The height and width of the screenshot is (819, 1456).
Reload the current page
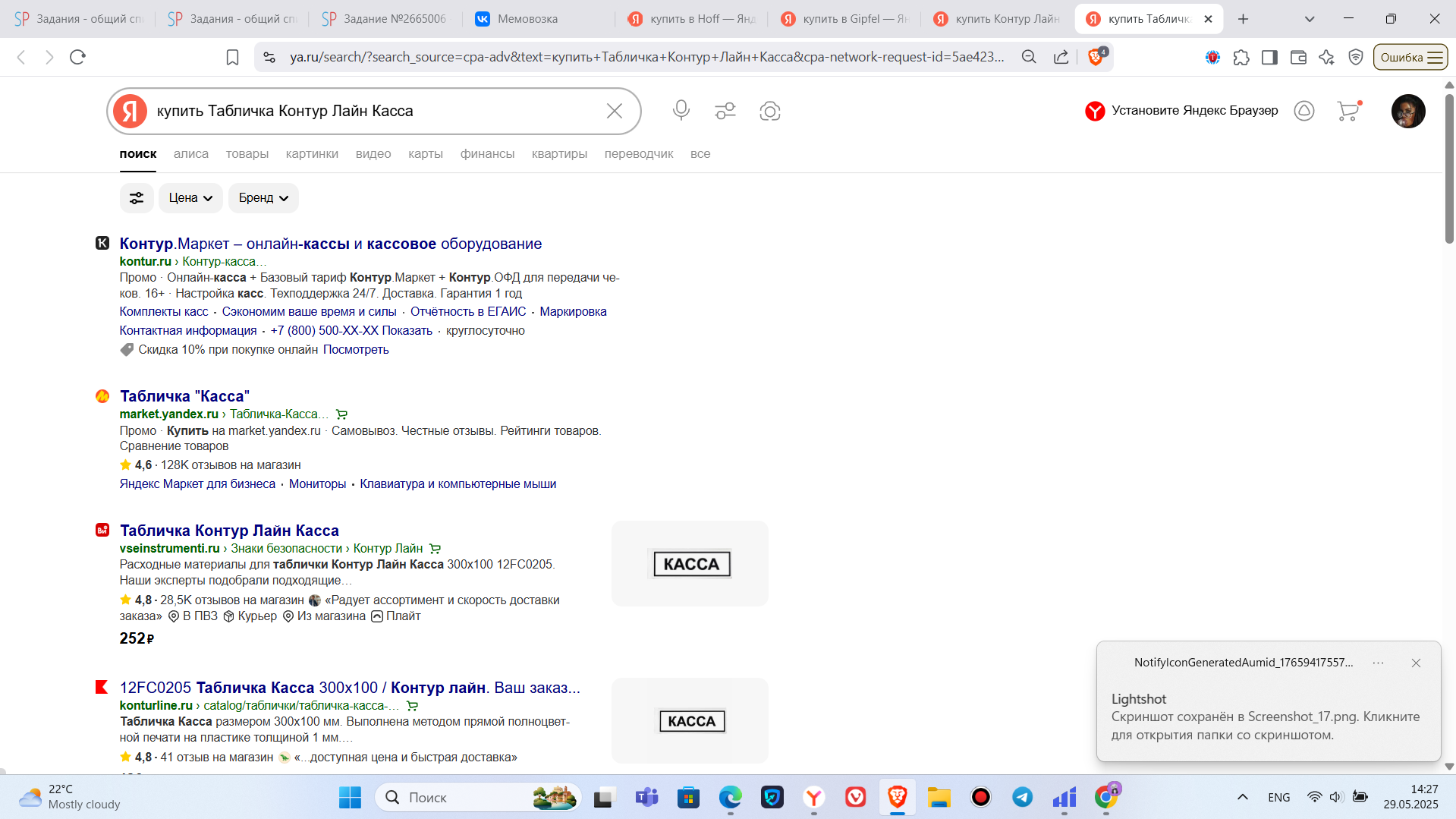pyautogui.click(x=77, y=57)
